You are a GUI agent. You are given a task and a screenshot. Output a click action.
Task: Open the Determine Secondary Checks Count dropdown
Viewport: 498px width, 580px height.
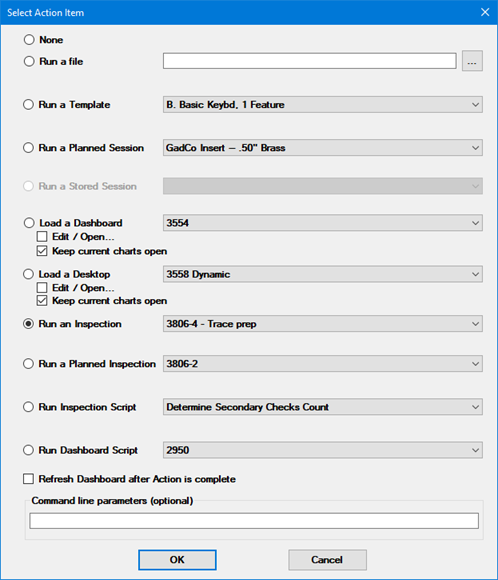pyautogui.click(x=323, y=407)
